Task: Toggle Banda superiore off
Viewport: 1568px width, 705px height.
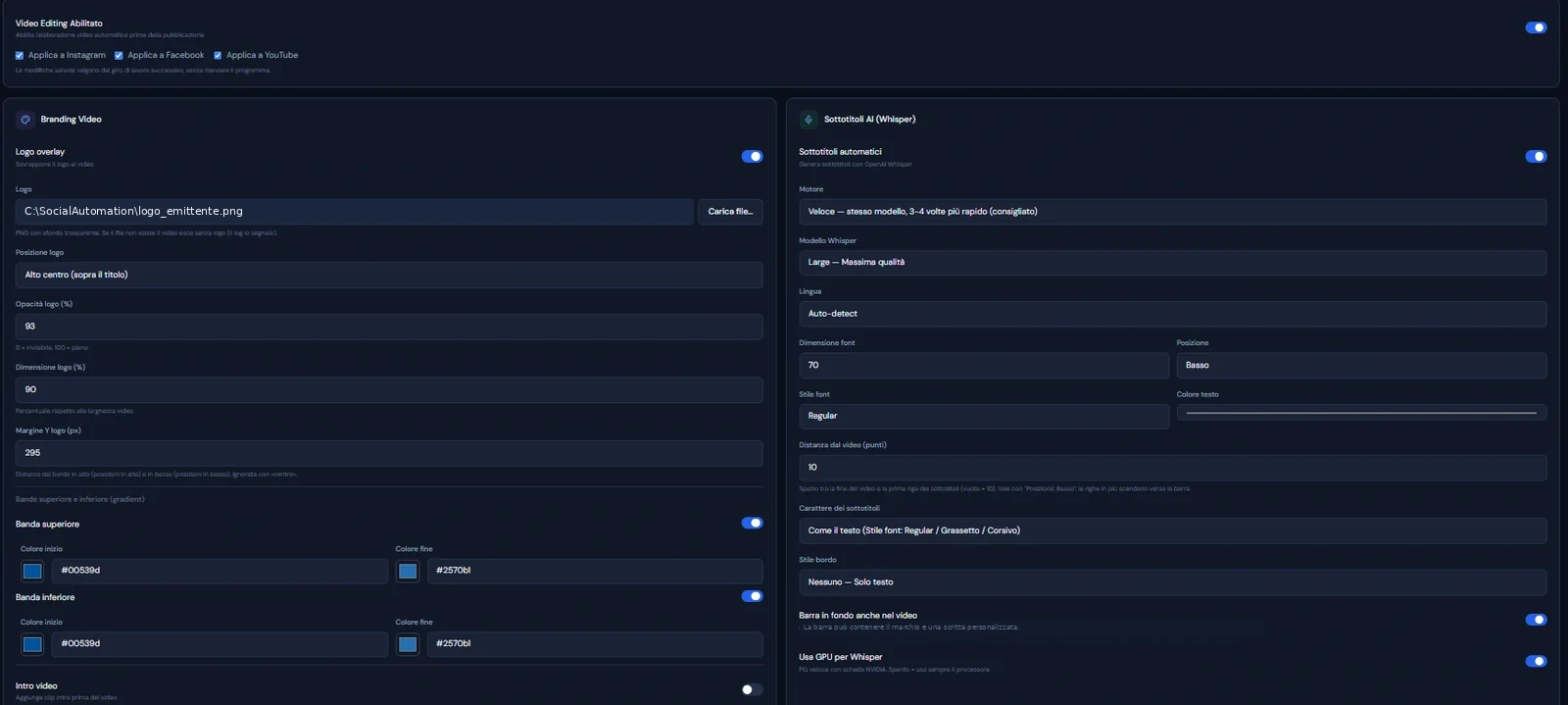Action: [x=752, y=524]
